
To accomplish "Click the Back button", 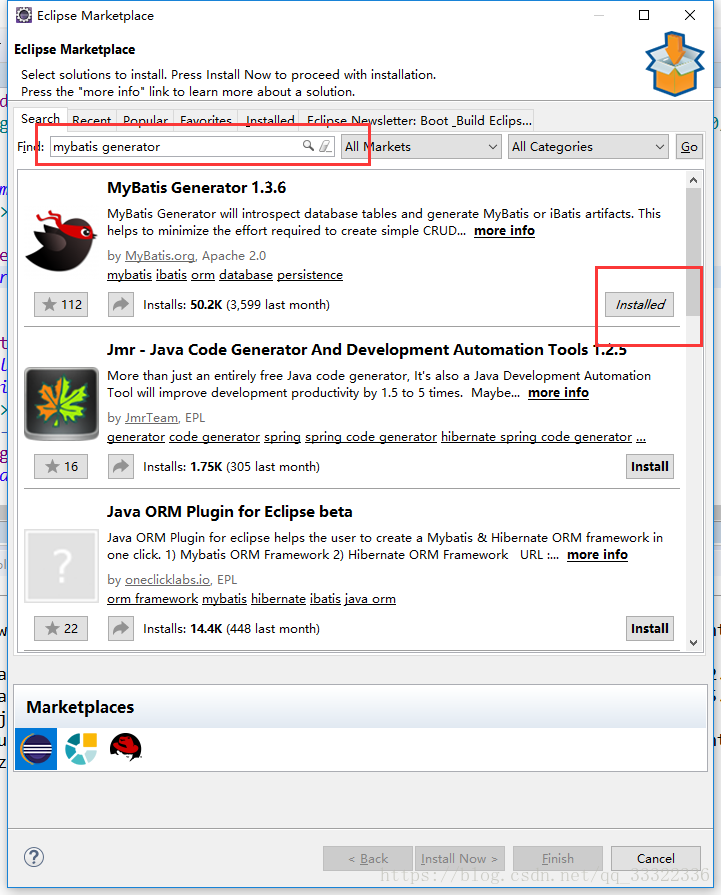I will click(x=368, y=858).
